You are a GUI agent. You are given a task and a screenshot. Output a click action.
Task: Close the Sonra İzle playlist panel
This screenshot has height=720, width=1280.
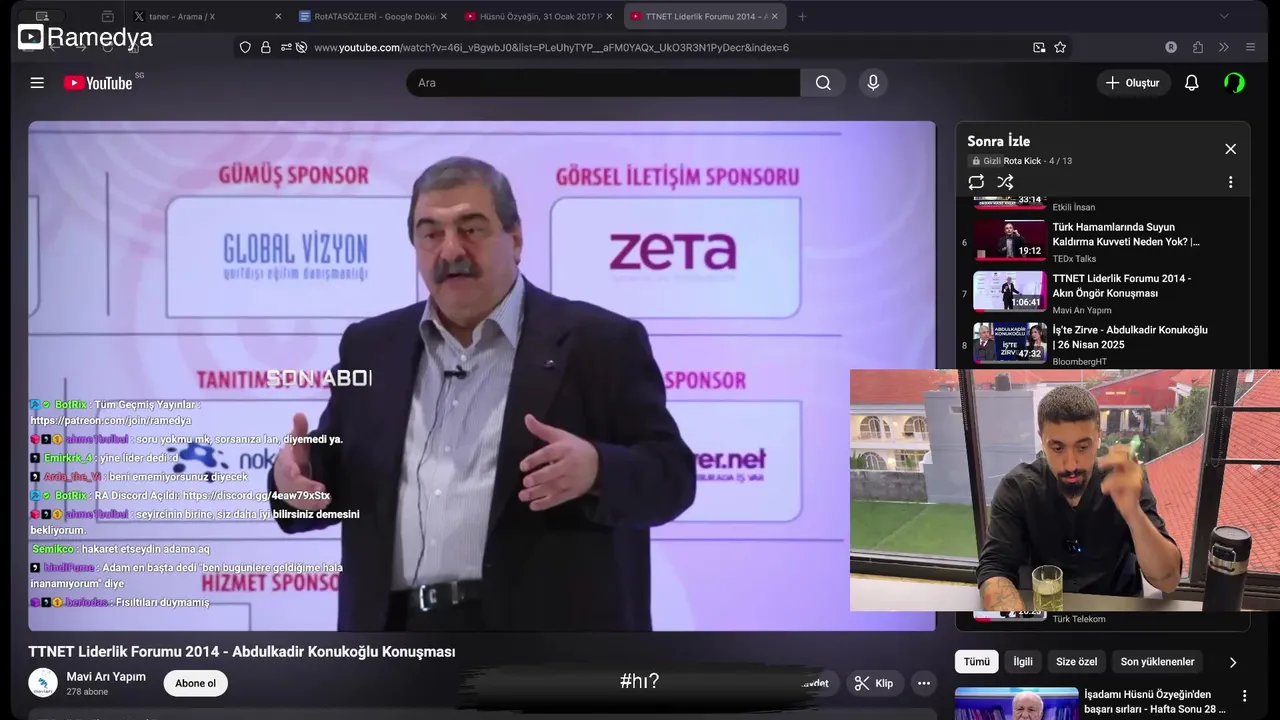1230,149
